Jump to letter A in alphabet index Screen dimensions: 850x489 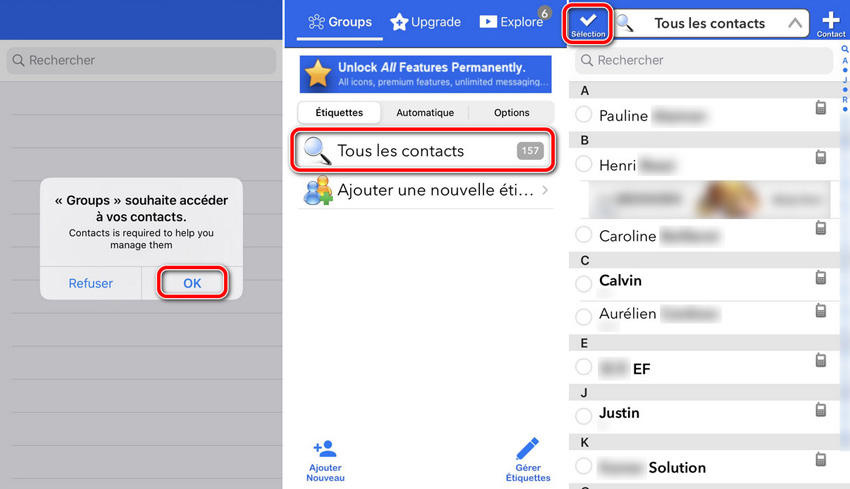pyautogui.click(x=845, y=61)
